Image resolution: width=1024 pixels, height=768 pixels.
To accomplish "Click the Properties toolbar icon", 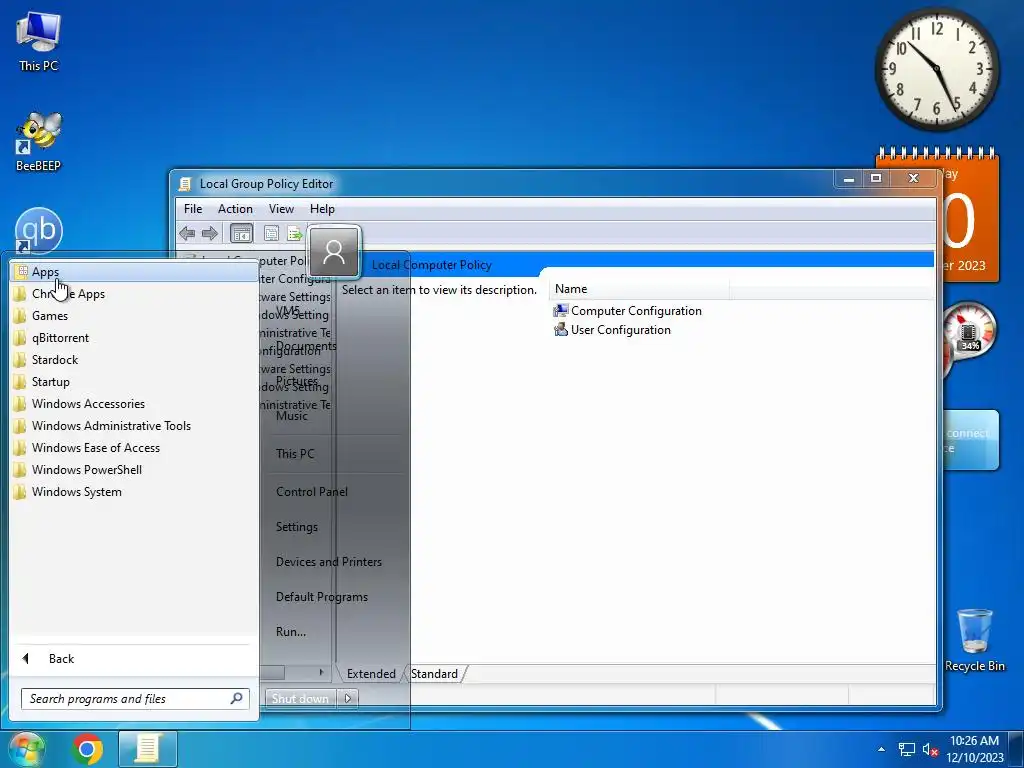I will point(271,233).
